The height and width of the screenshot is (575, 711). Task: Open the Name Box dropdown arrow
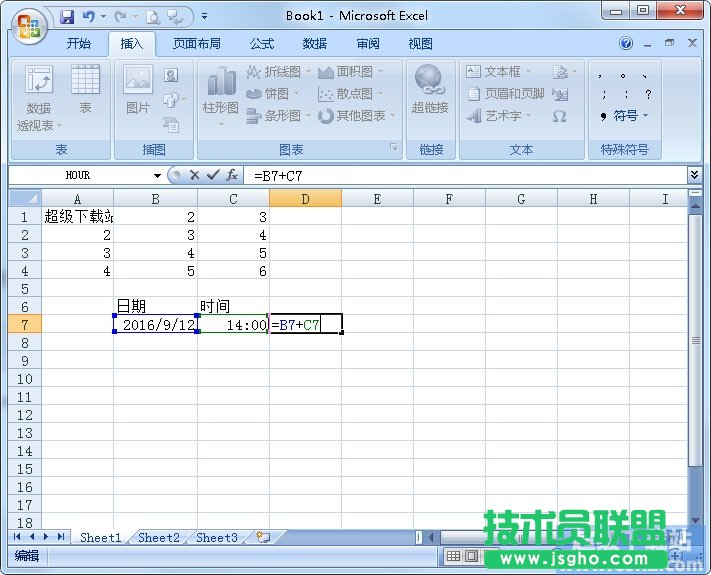pos(157,175)
